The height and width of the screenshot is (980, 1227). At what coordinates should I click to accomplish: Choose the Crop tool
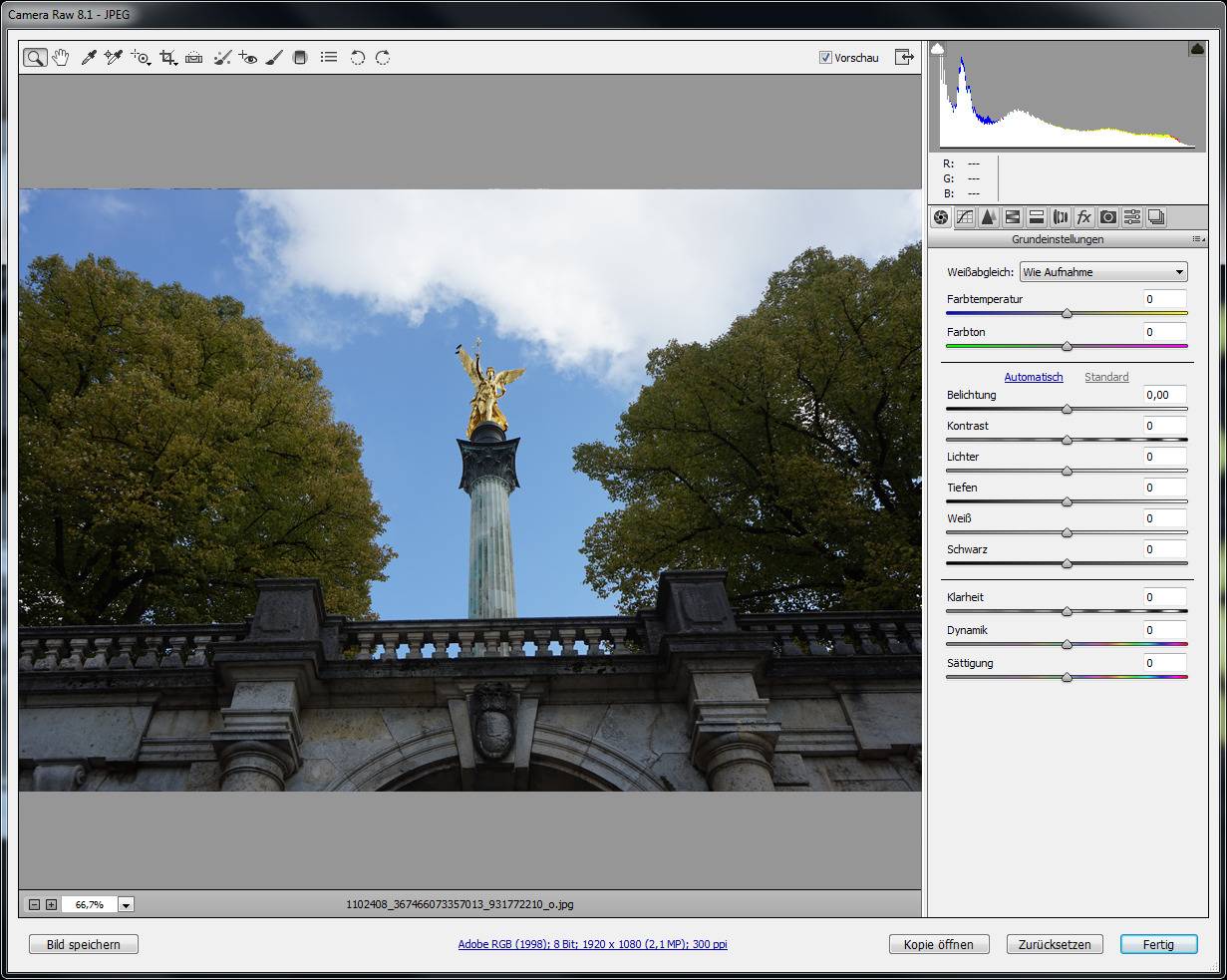pos(167,58)
